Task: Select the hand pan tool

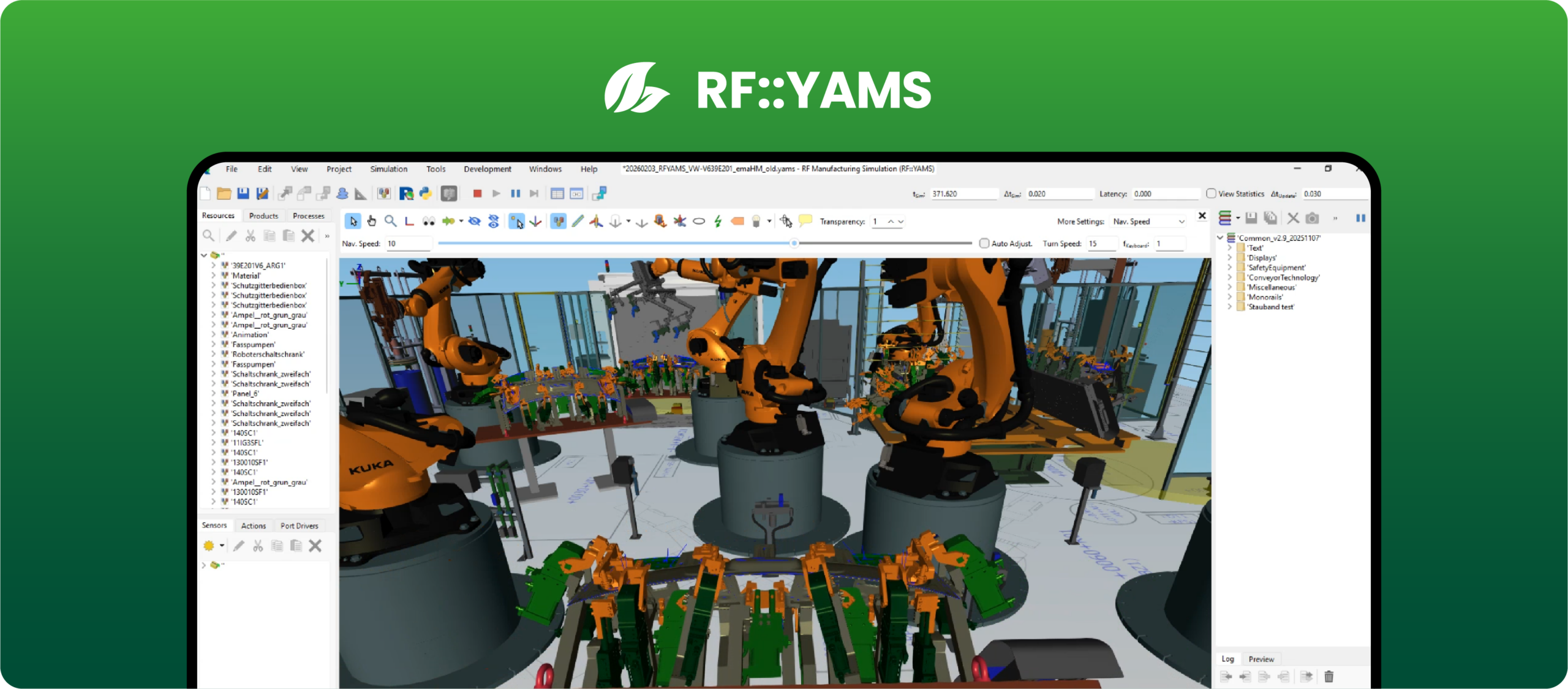Action: point(372,221)
